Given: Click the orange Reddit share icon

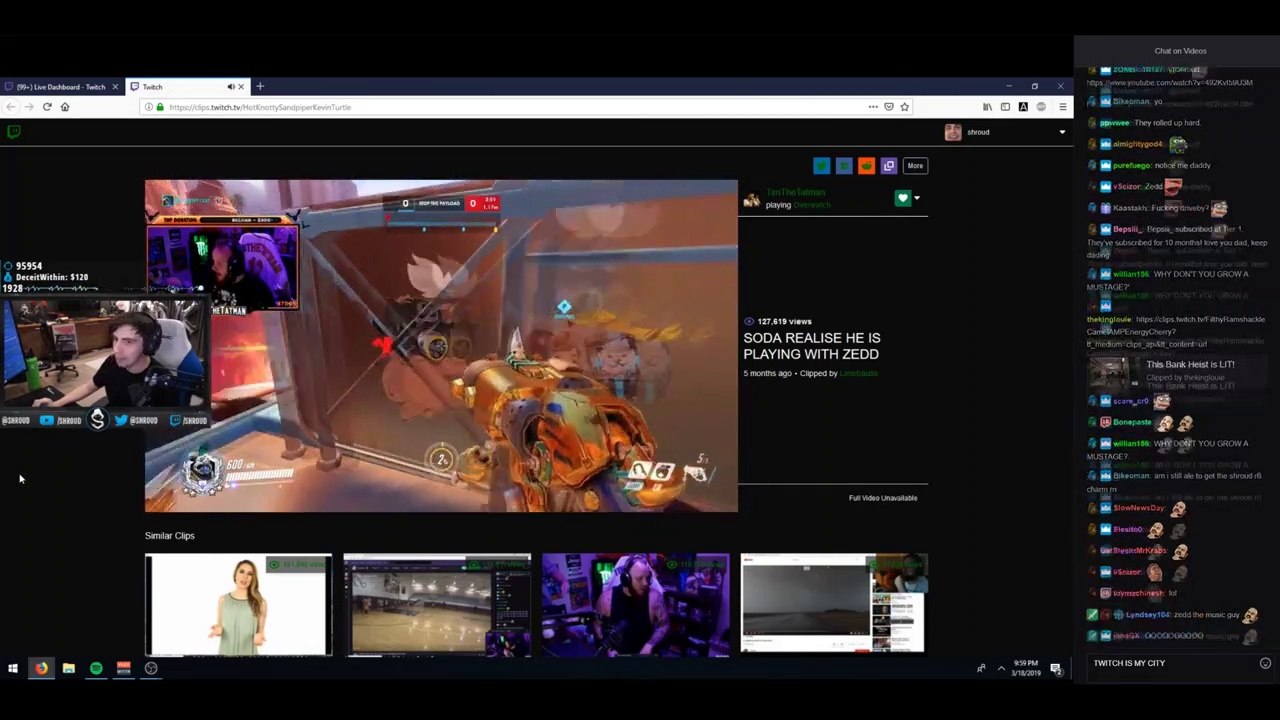Looking at the screenshot, I should point(866,166).
